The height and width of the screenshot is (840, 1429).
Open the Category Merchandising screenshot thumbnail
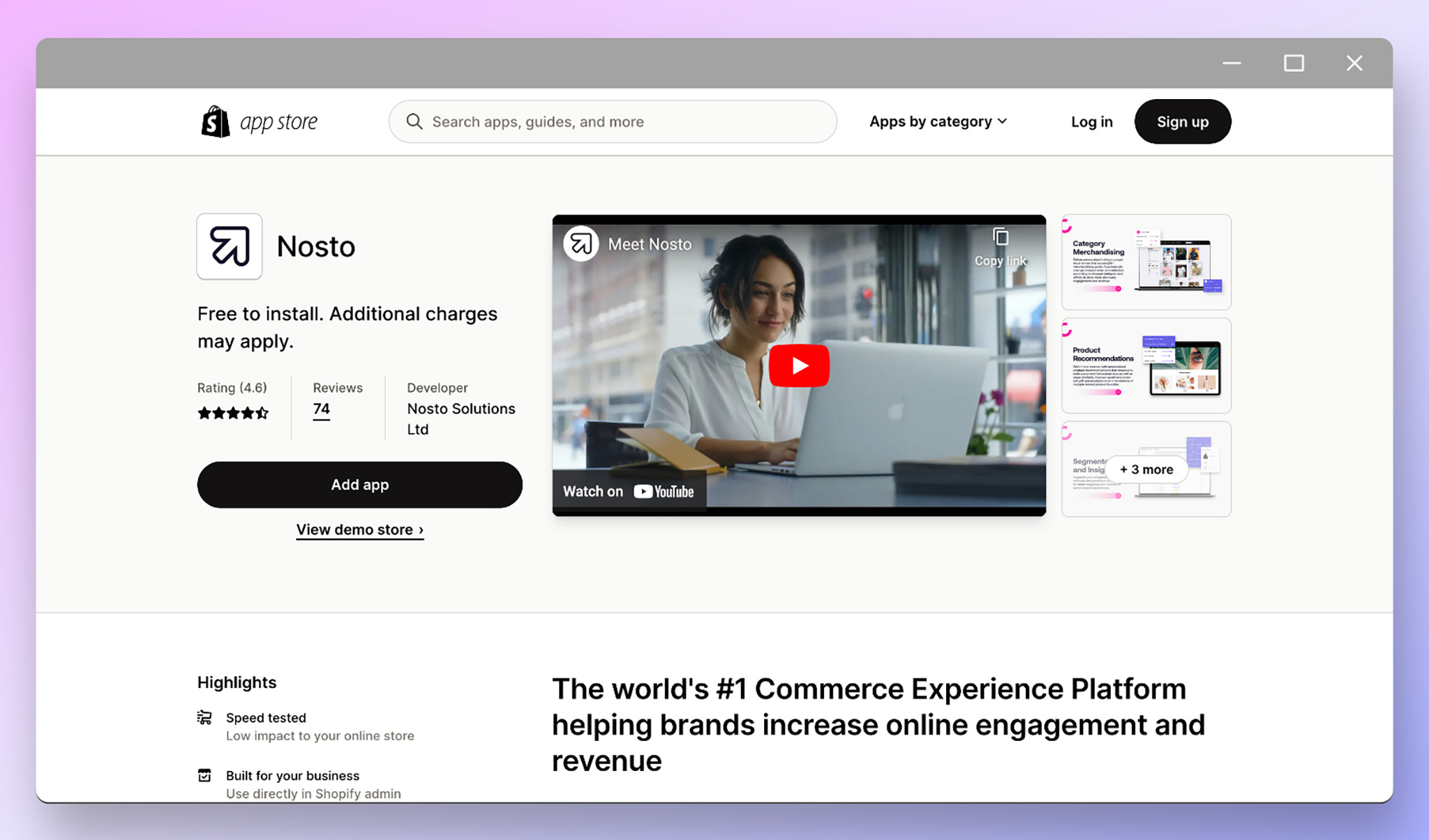1146,262
